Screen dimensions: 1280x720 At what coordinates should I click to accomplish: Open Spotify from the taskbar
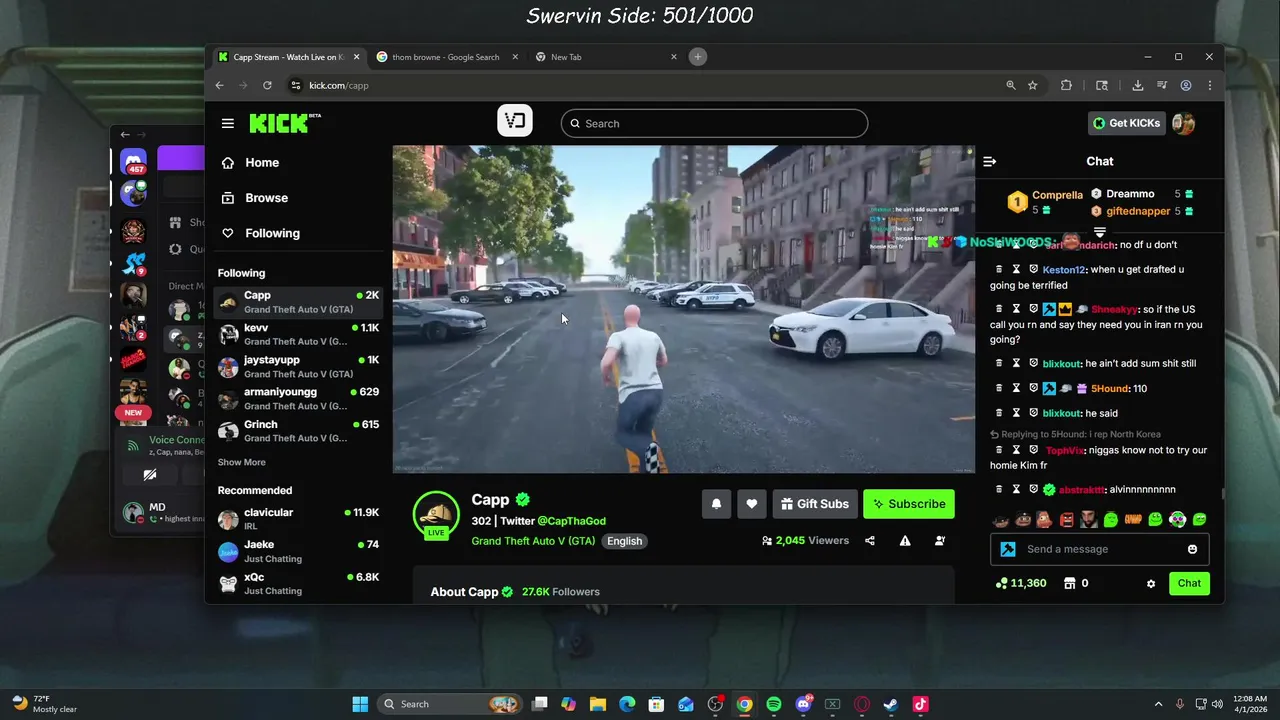[x=774, y=704]
